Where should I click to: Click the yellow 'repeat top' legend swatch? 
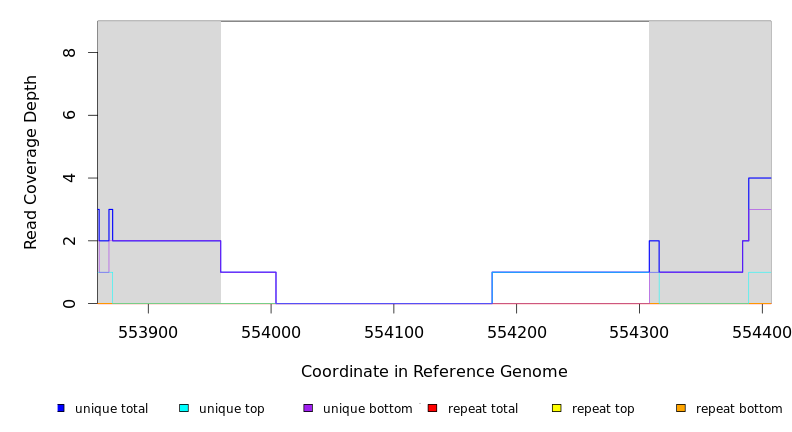tap(556, 408)
